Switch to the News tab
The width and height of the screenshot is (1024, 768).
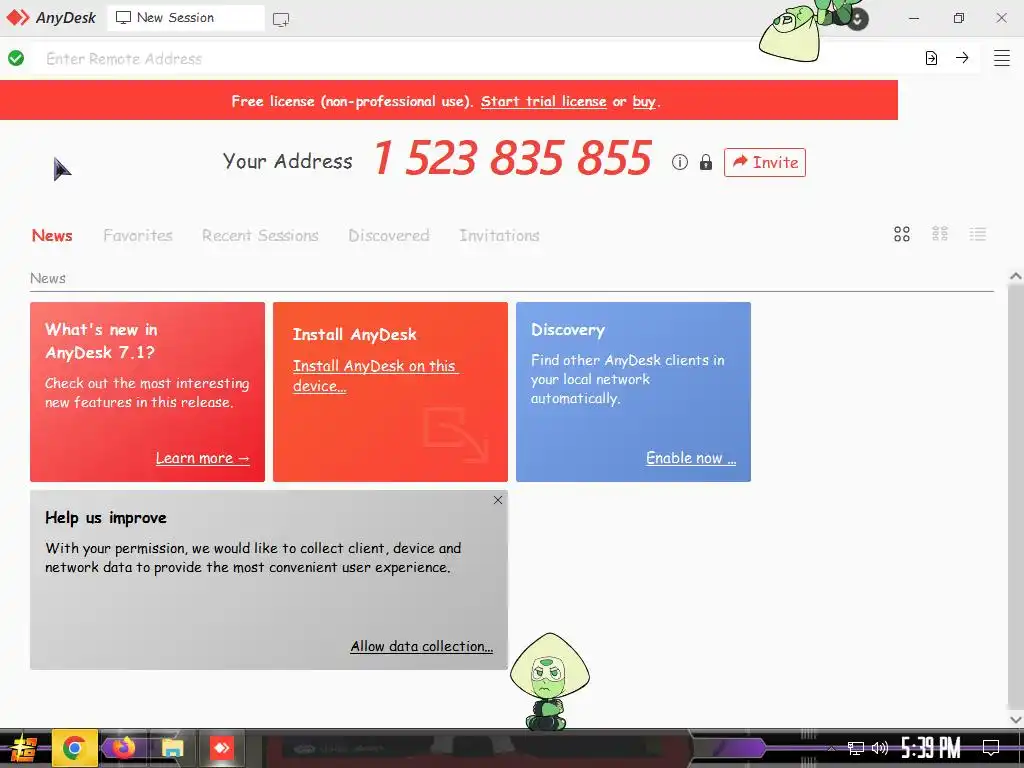click(x=52, y=235)
